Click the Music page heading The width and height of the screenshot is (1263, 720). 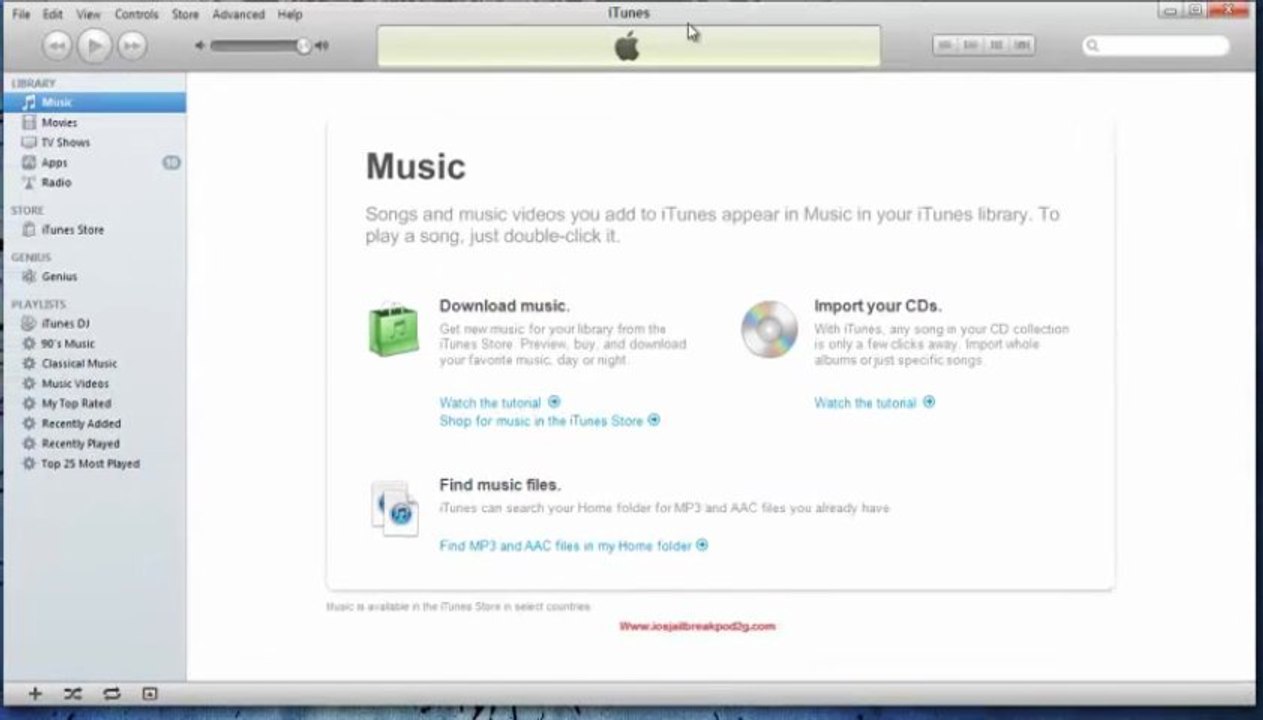pos(415,166)
